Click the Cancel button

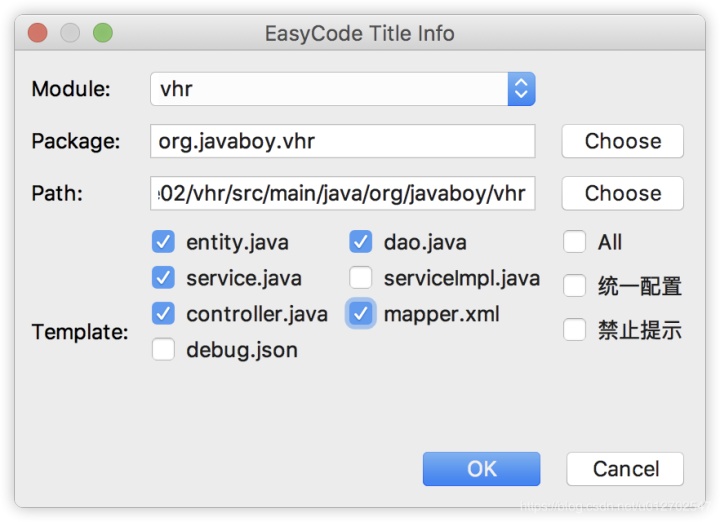coord(625,469)
